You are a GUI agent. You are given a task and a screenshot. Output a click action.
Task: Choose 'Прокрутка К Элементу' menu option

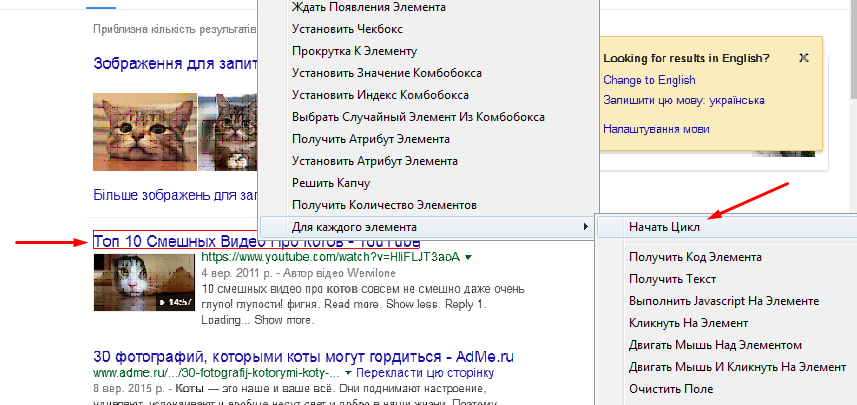354,51
